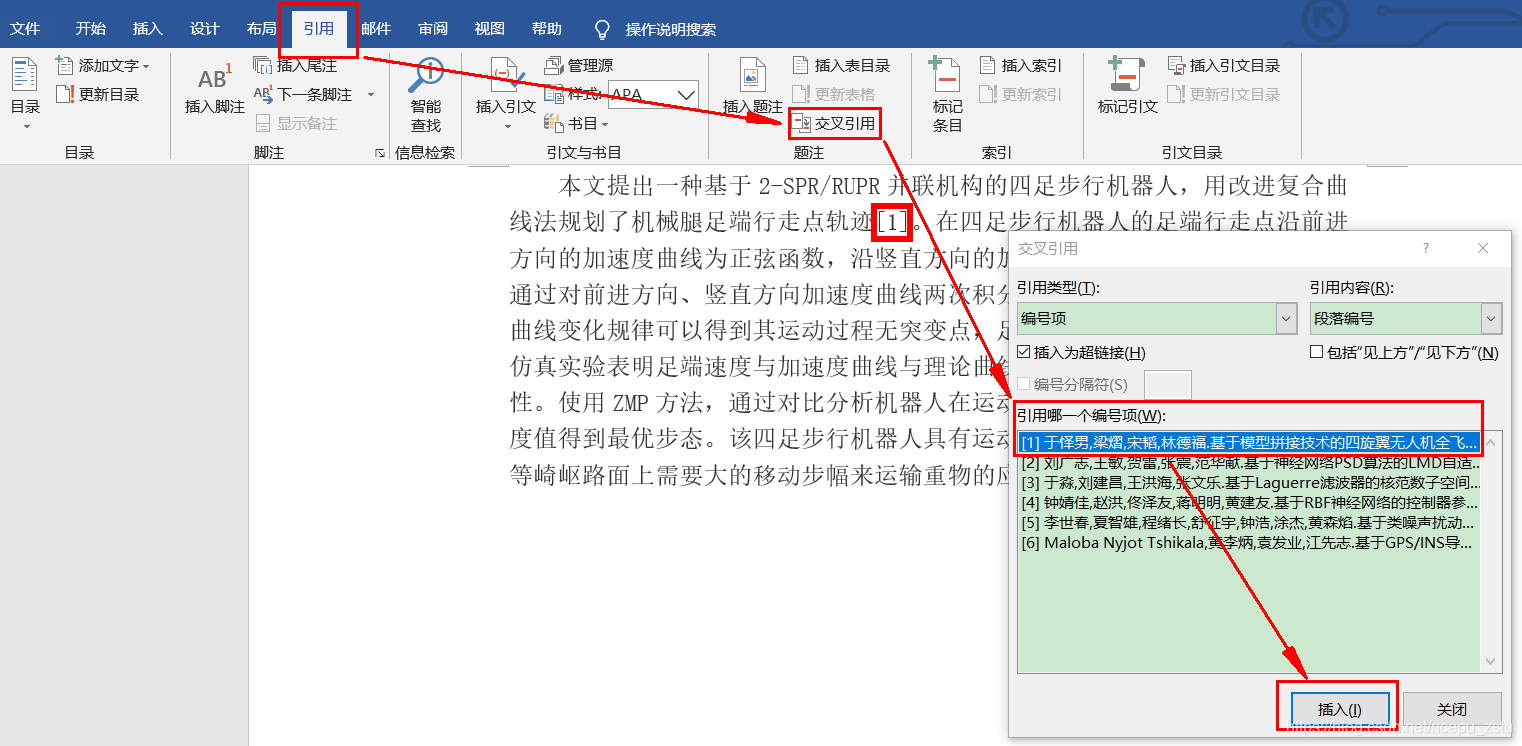1522x746 pixels.
Task: Launch the 脚注 group dialog launcher
Action: (x=379, y=153)
